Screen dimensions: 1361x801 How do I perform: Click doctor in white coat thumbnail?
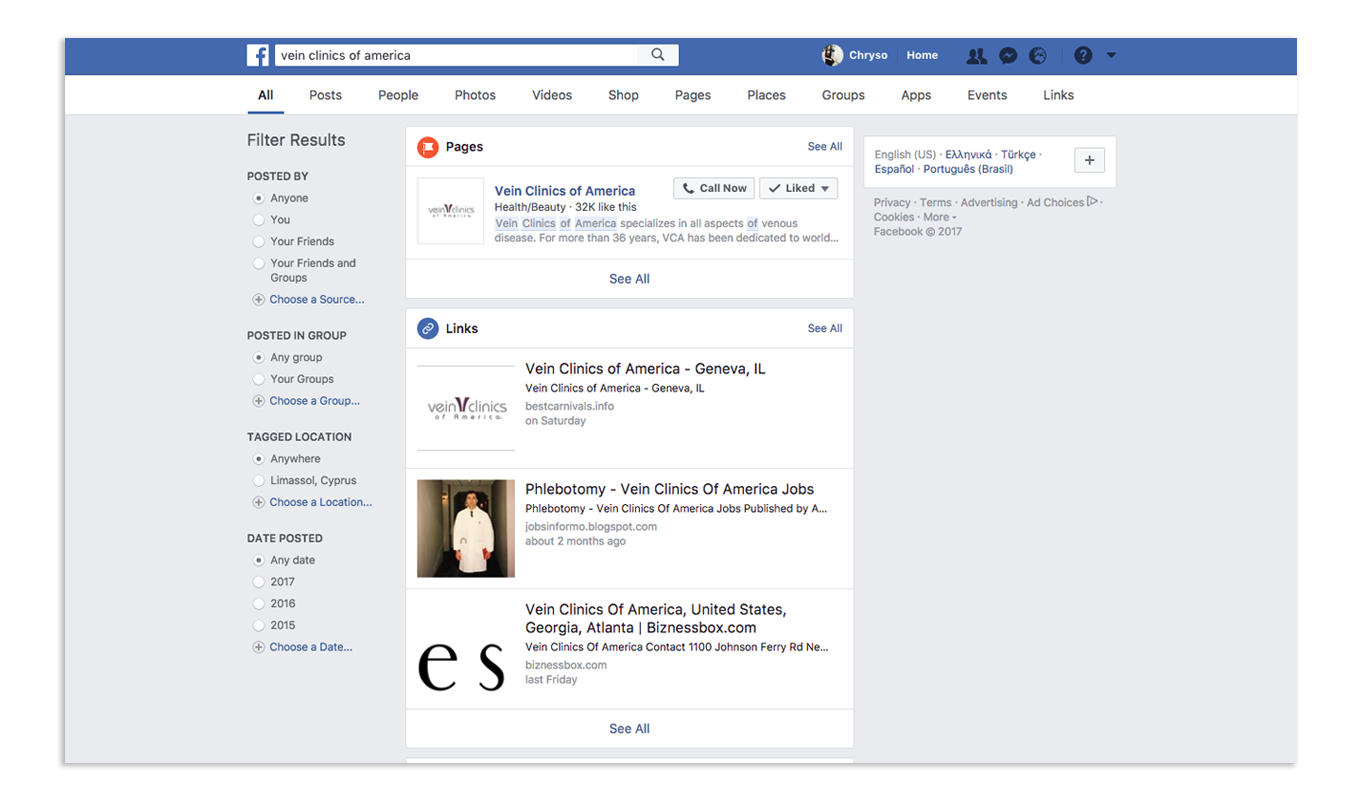(x=466, y=528)
